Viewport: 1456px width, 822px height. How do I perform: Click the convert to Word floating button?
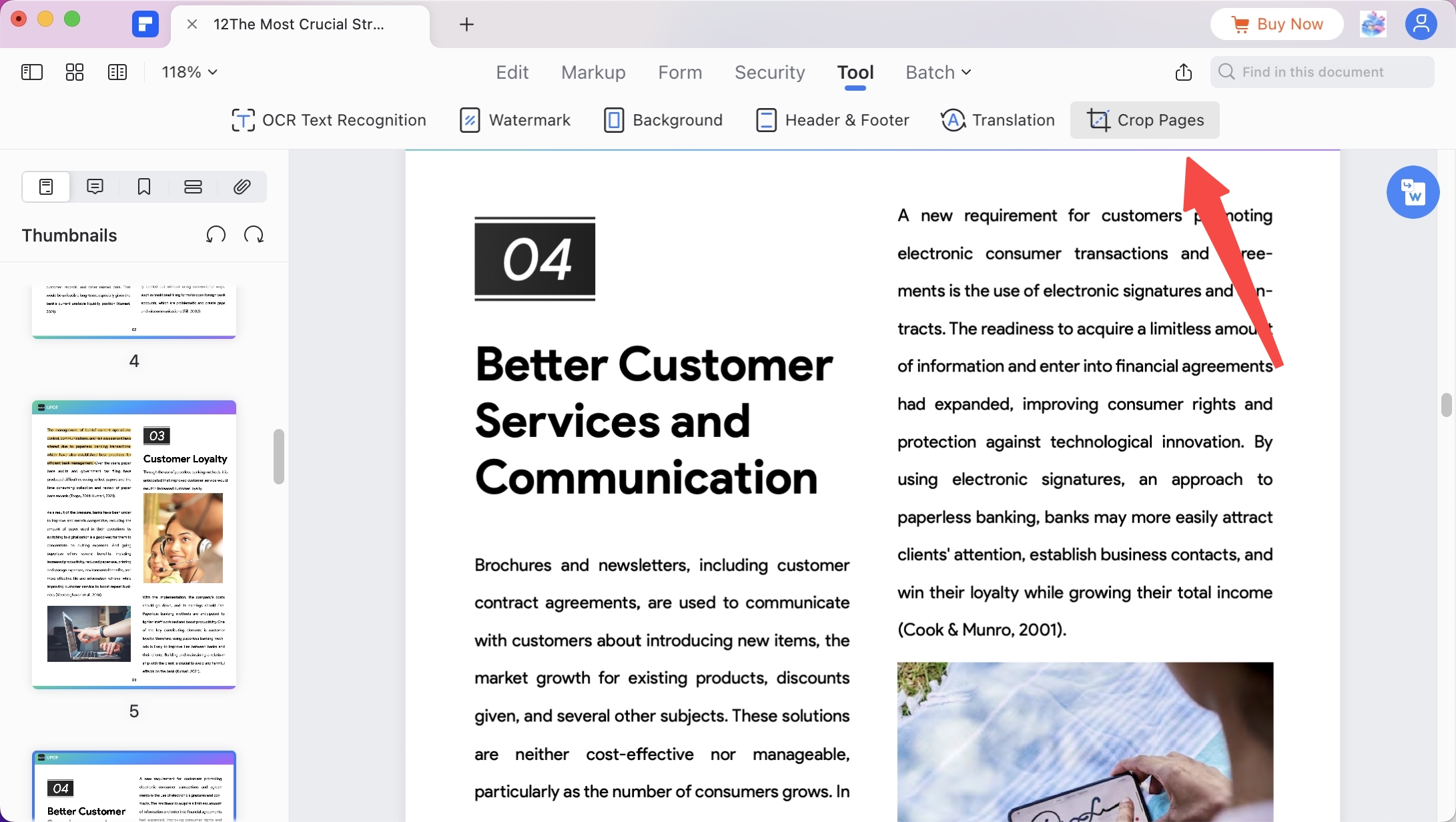point(1413,192)
